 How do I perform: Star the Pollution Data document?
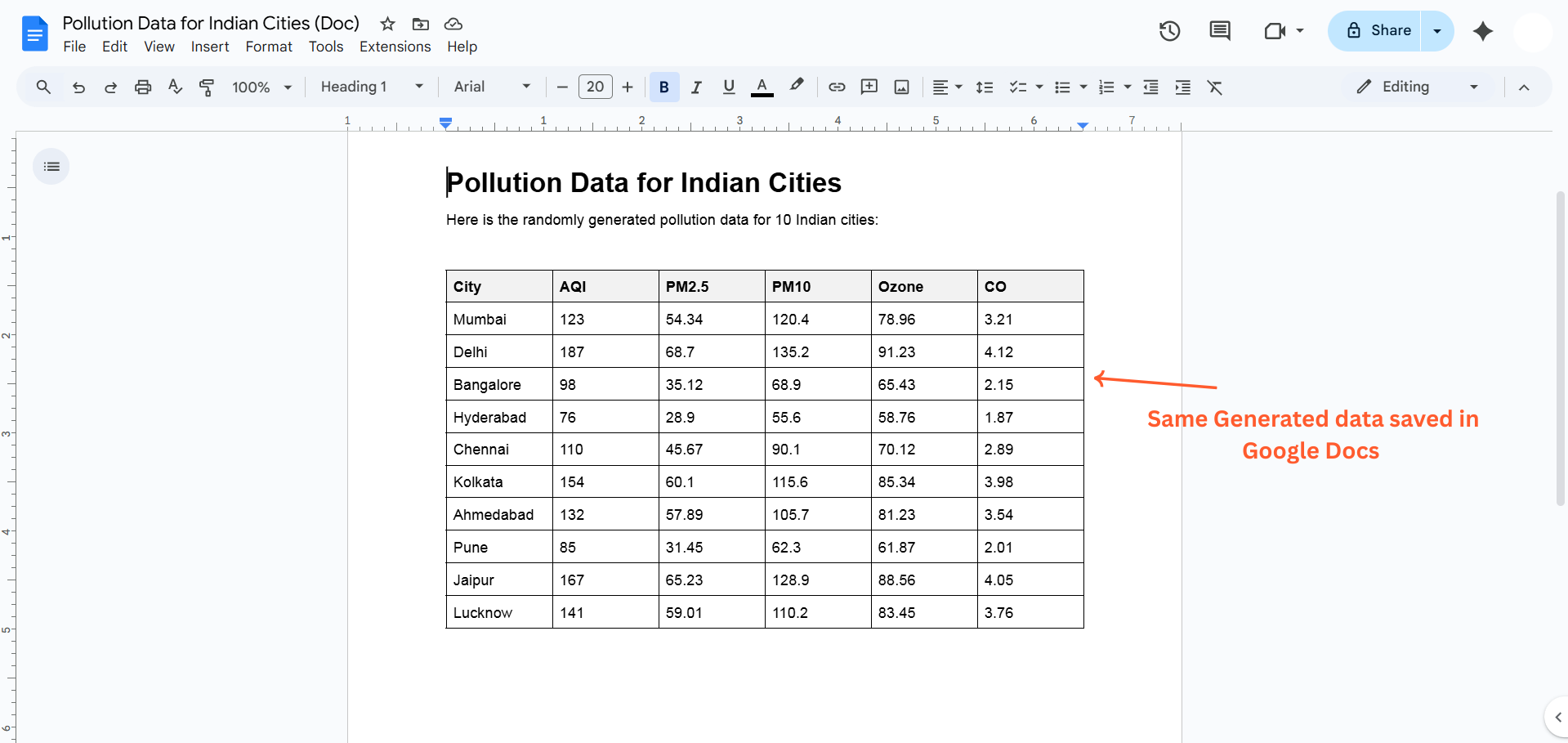coord(387,24)
